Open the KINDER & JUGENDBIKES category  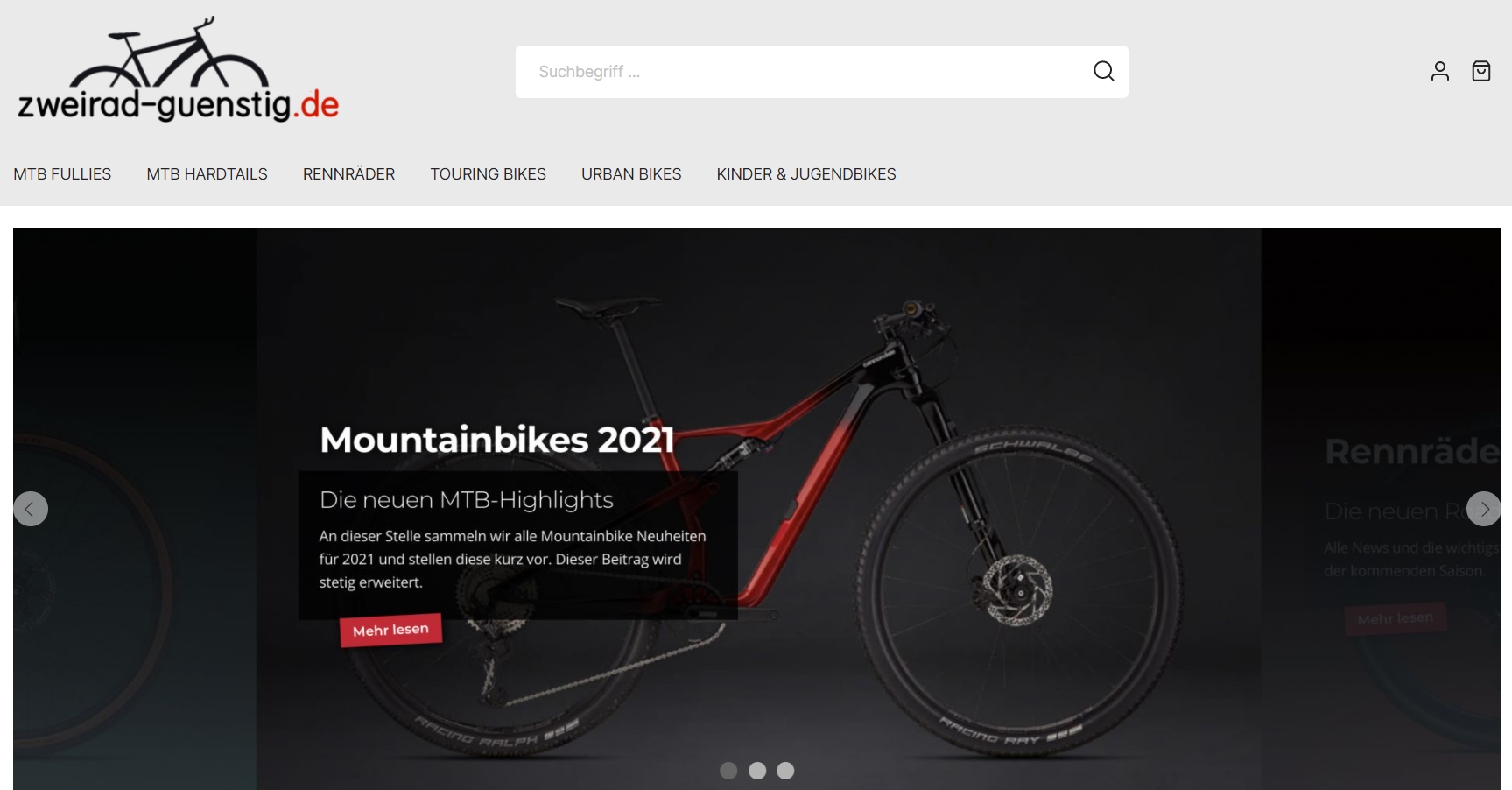(806, 174)
